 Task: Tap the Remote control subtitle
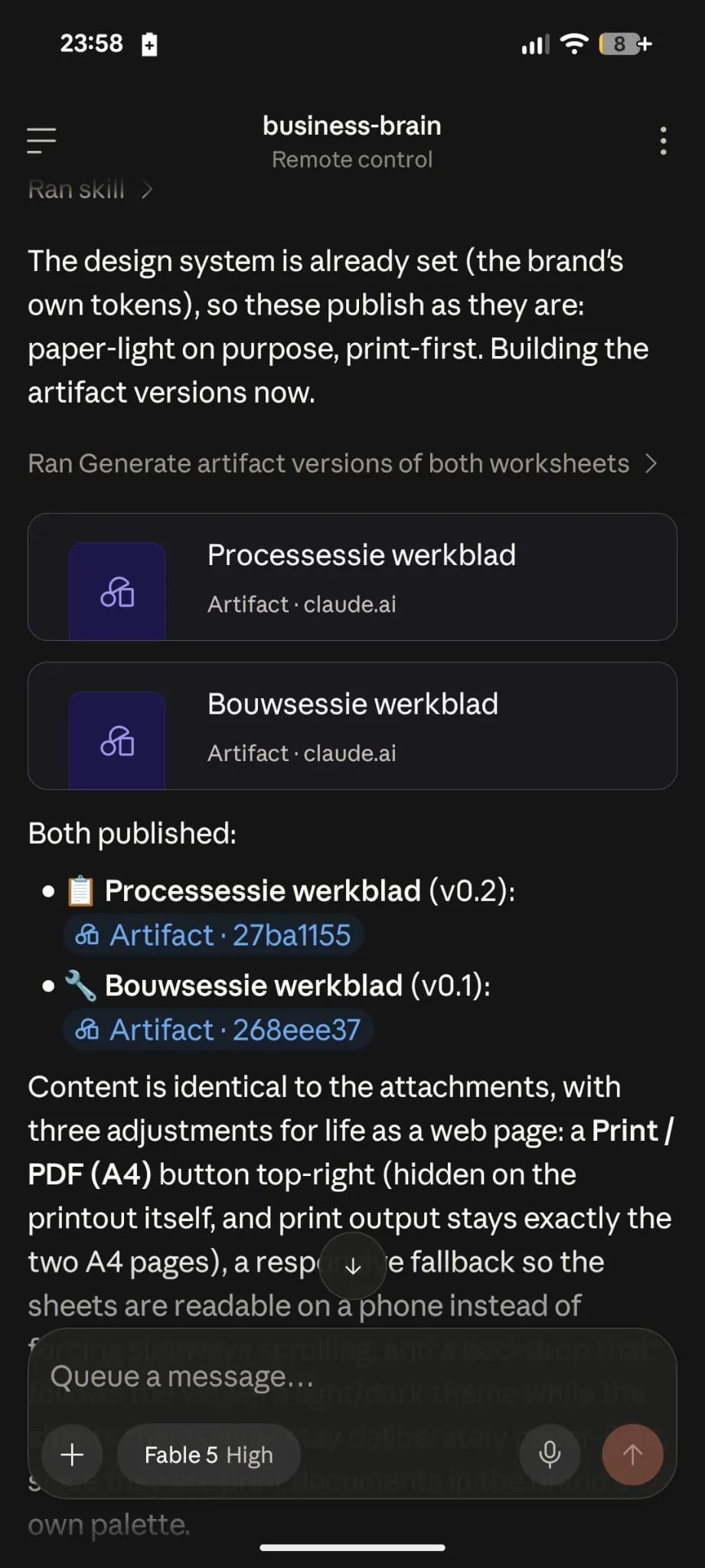(x=352, y=159)
